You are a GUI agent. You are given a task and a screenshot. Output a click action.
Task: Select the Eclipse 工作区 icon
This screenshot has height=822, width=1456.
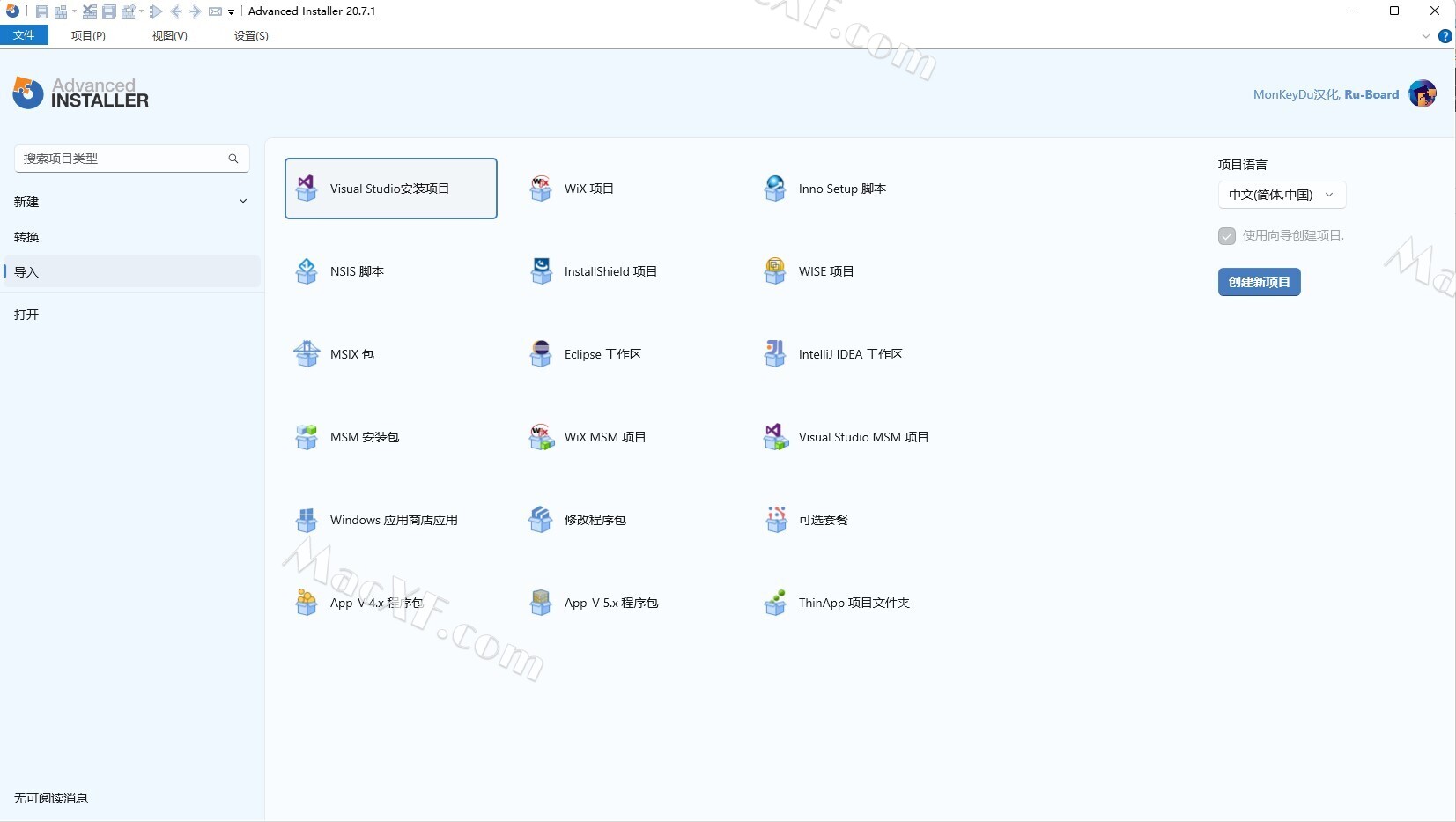pos(541,354)
